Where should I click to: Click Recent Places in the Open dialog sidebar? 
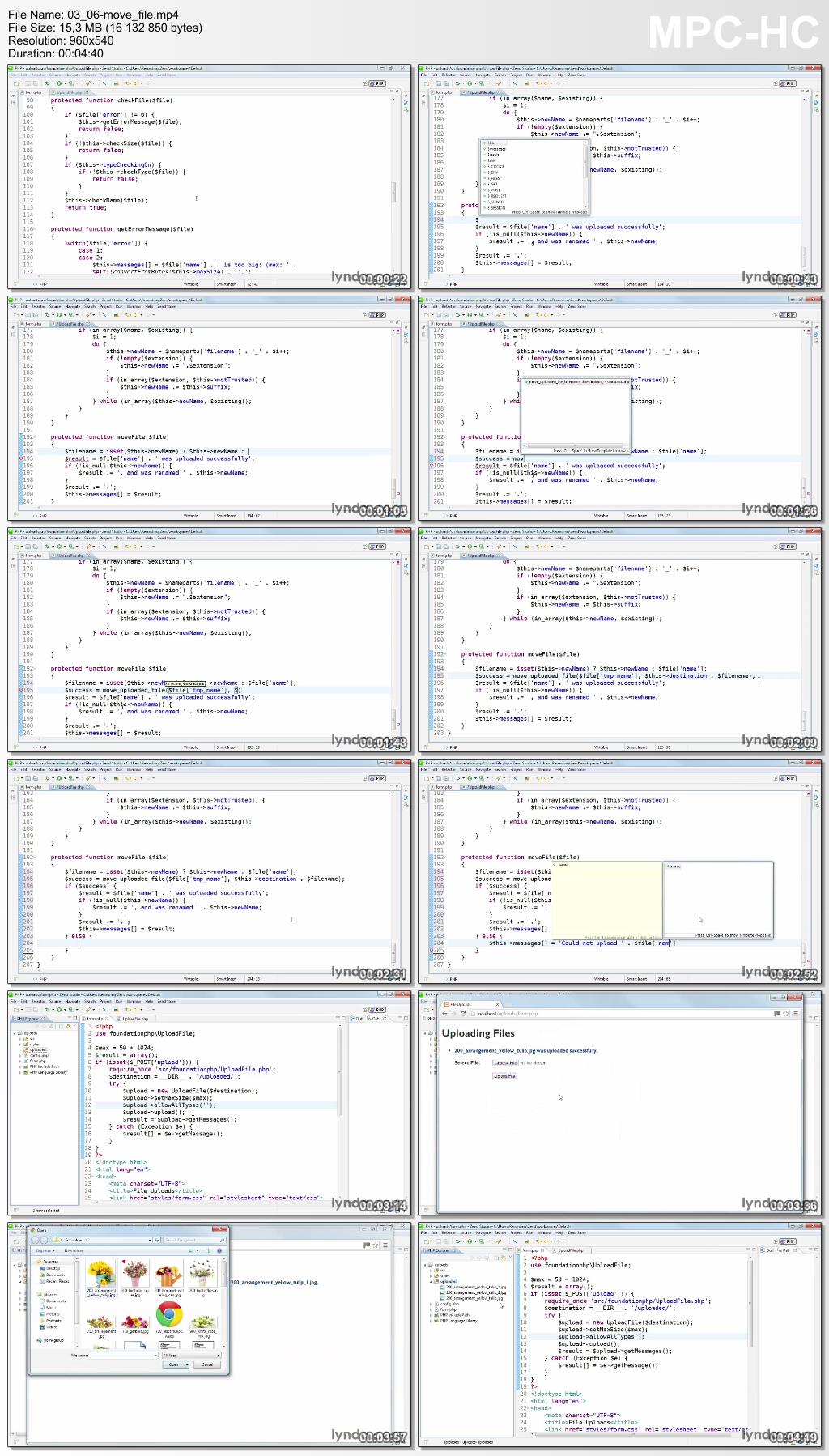[x=57, y=1281]
